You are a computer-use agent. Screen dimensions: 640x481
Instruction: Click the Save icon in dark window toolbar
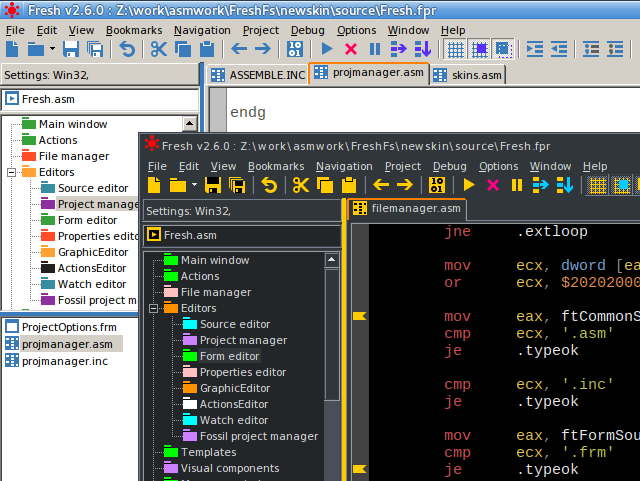[213, 185]
